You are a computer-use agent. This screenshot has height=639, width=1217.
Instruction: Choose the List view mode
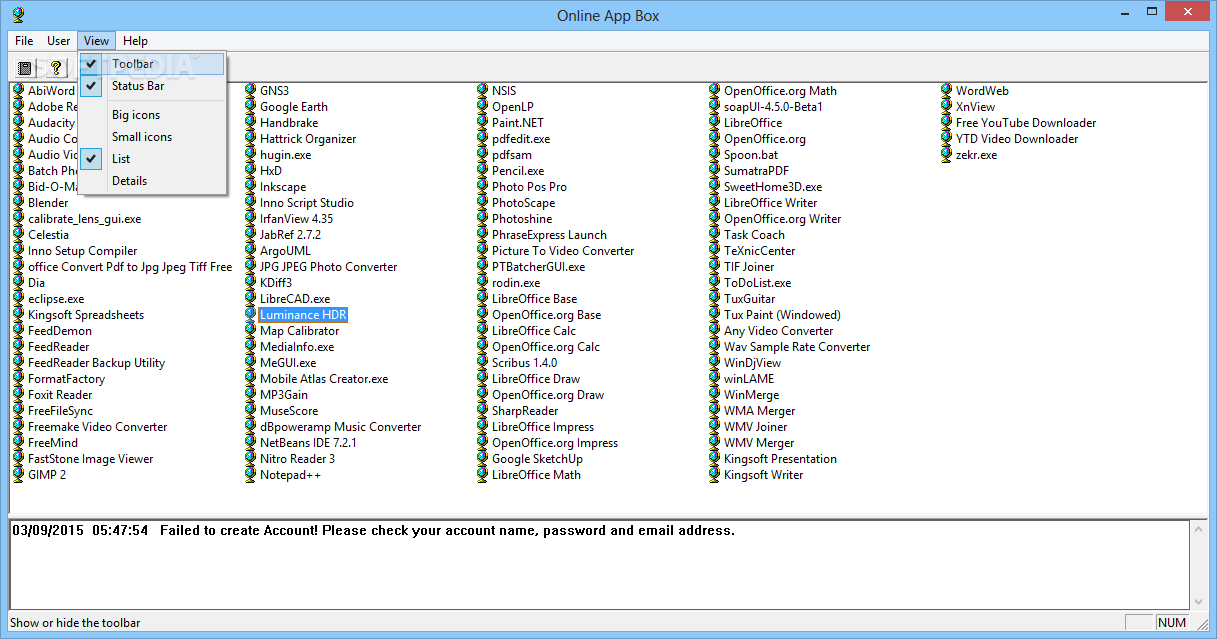pos(153,159)
